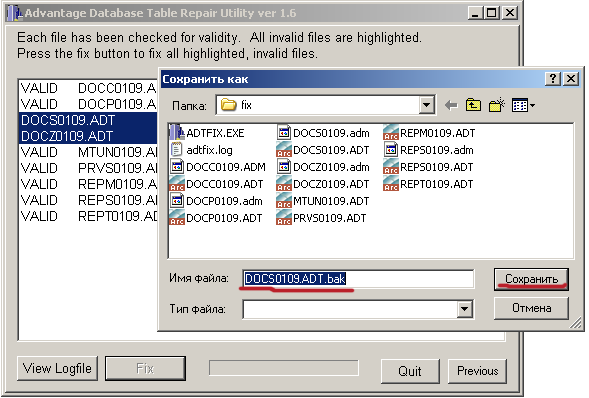589x398 pixels.
Task: Minimize the Table Repair Utility window
Action: tap(475, 13)
